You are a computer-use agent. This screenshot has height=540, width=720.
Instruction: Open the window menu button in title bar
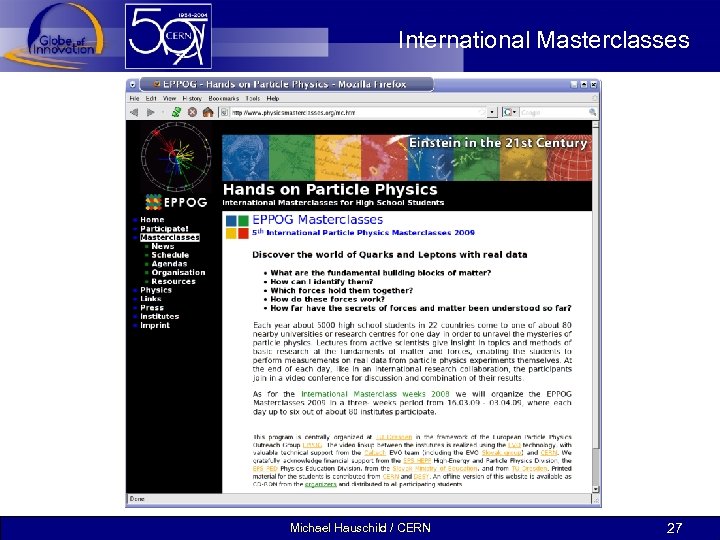pos(133,84)
